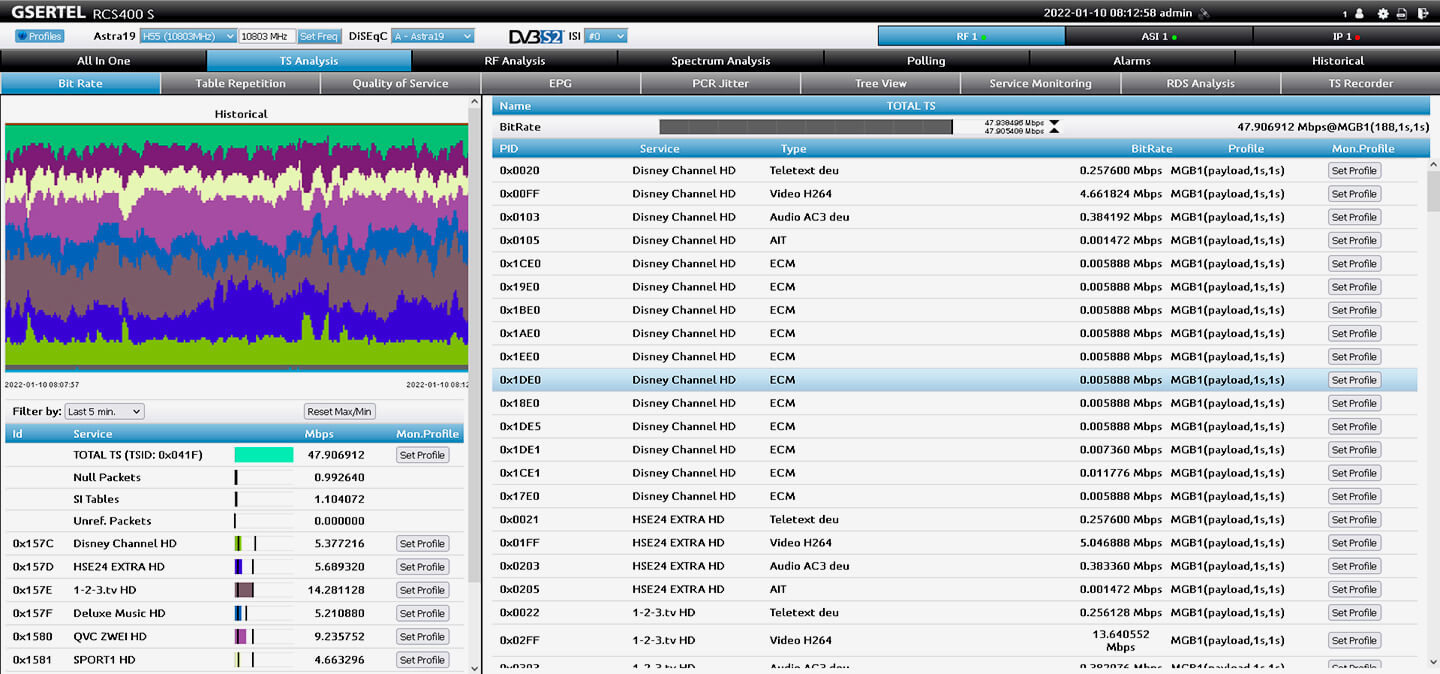The image size is (1440, 674).
Task: Switch to the Spectrum Analysis tab
Action: (x=721, y=61)
